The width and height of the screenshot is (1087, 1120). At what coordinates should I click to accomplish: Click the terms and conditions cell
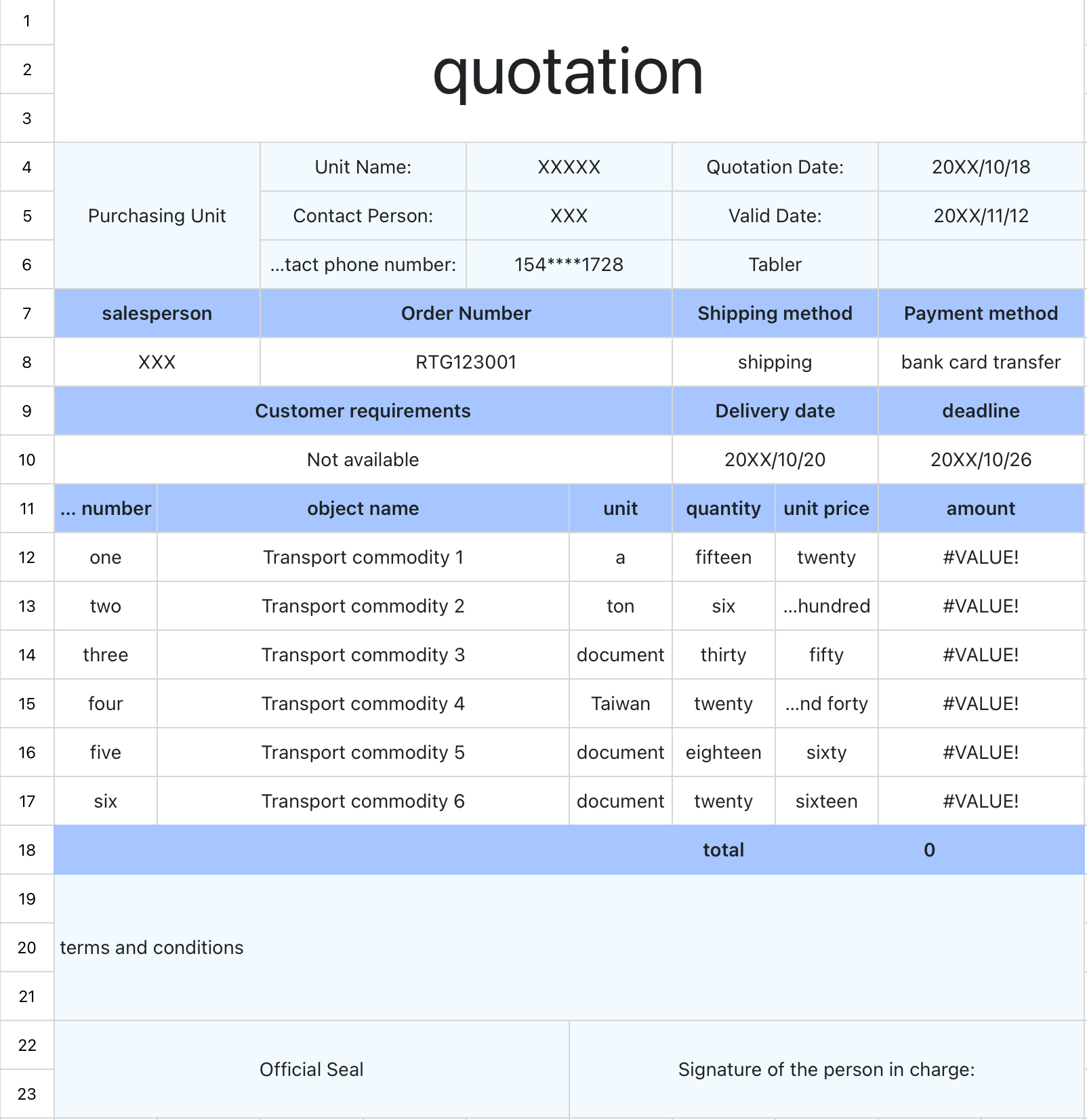569,947
